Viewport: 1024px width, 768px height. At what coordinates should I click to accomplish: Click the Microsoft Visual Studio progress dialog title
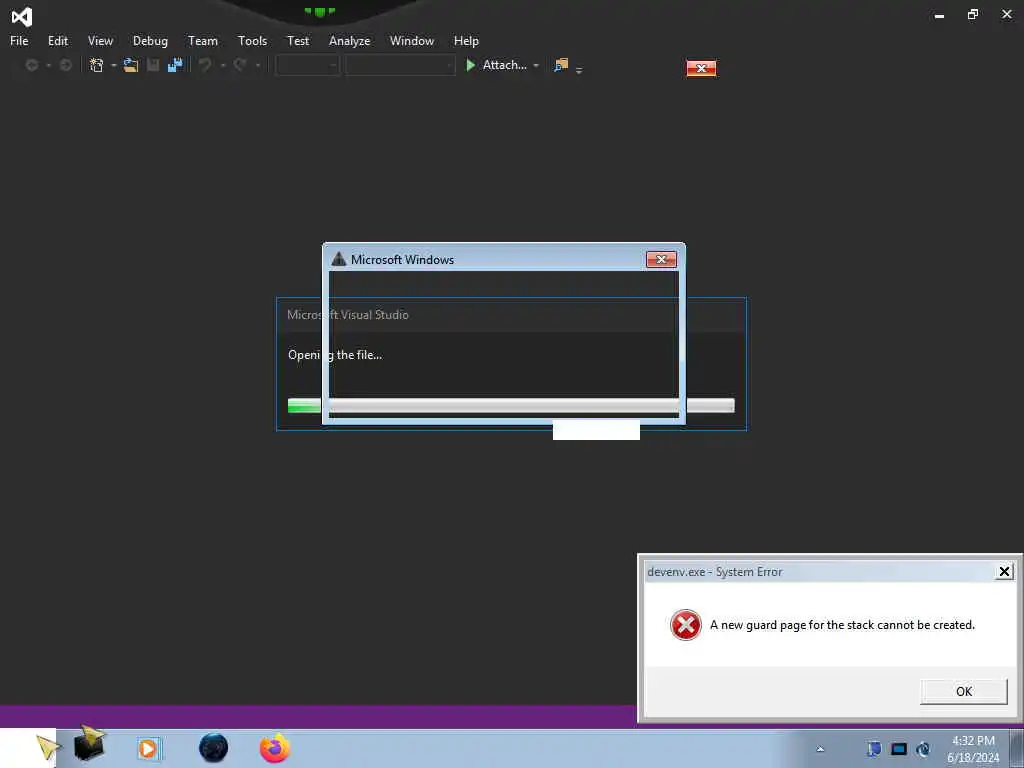coord(347,315)
